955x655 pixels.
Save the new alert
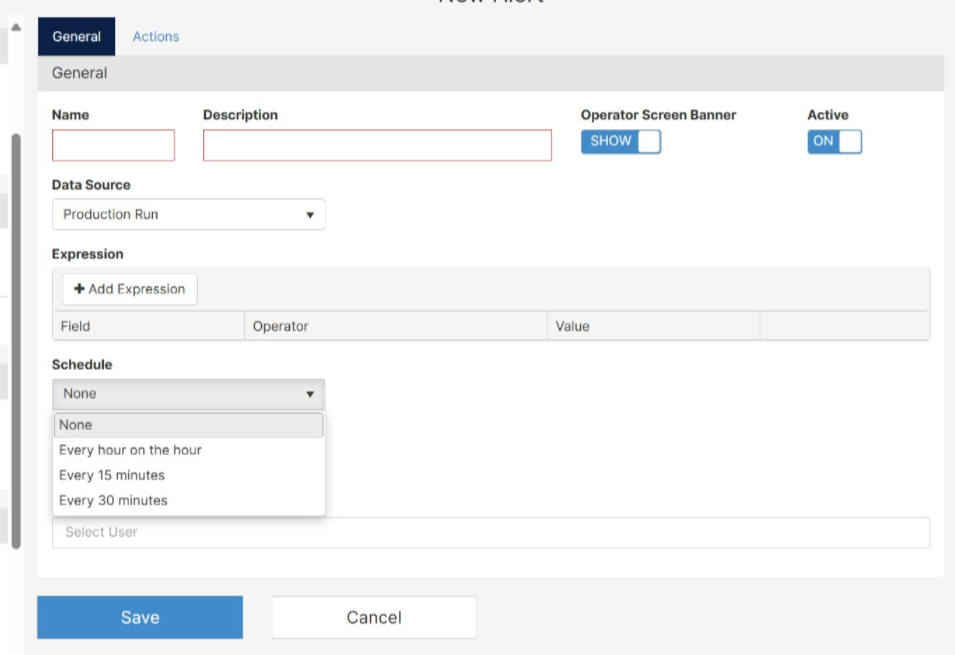[139, 617]
